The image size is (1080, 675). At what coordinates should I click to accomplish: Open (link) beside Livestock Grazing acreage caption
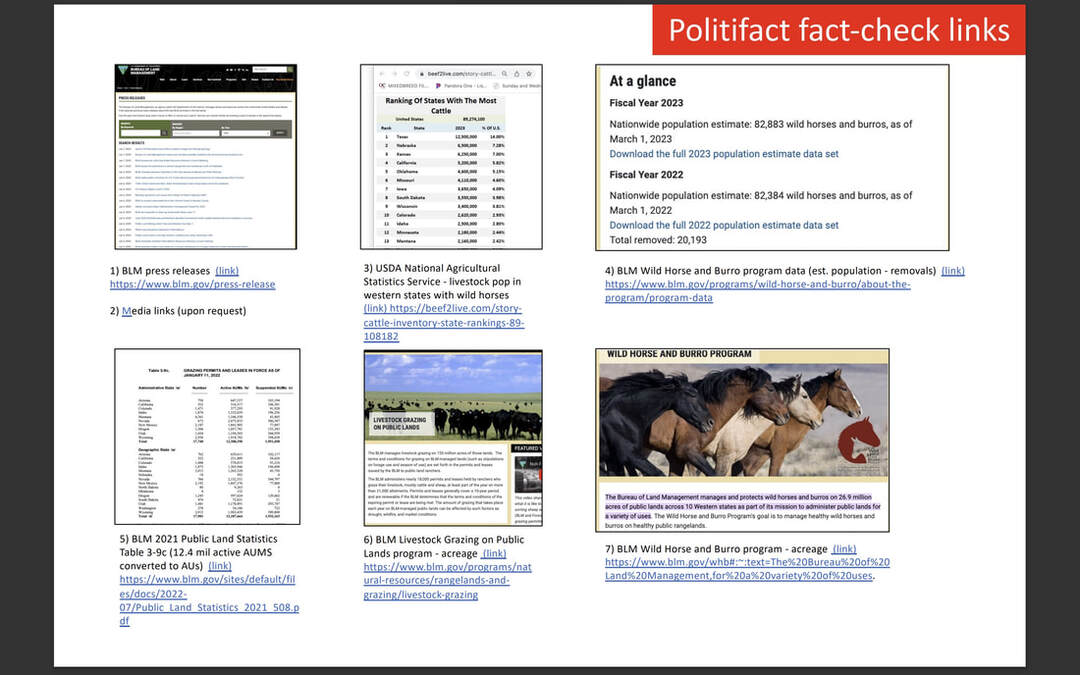click(494, 553)
